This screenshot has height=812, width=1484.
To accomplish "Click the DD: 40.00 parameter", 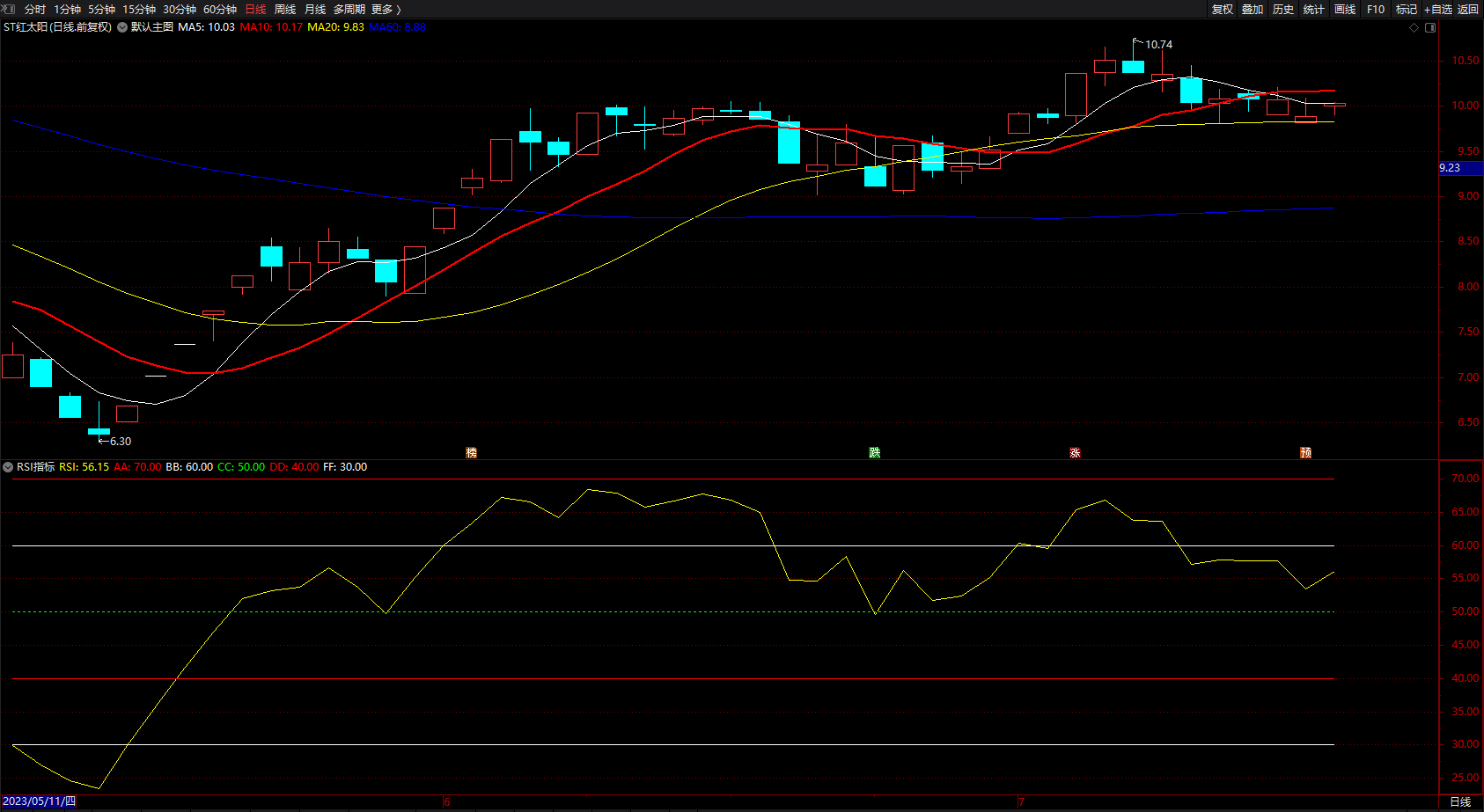I will (294, 467).
